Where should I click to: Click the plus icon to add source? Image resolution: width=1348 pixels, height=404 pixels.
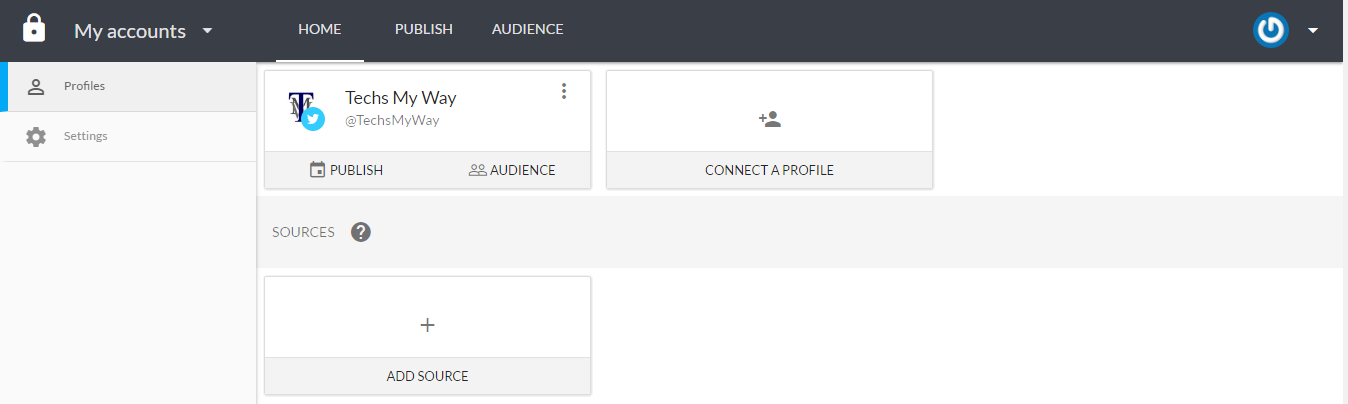pyautogui.click(x=427, y=325)
